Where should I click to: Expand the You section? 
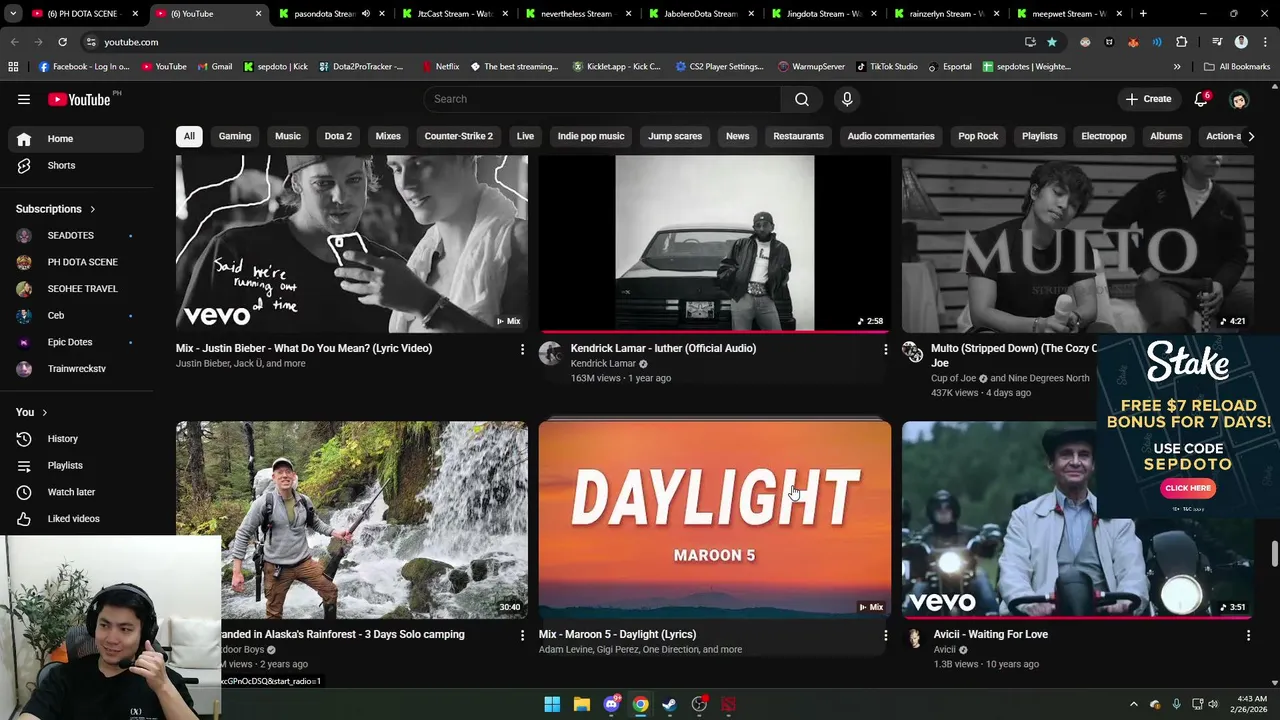click(32, 412)
